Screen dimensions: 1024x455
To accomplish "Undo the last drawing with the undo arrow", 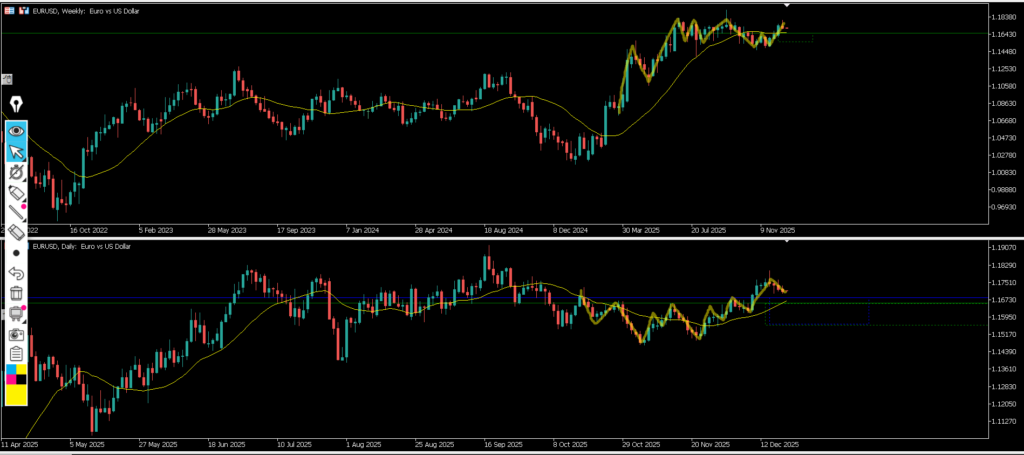I will [x=16, y=273].
